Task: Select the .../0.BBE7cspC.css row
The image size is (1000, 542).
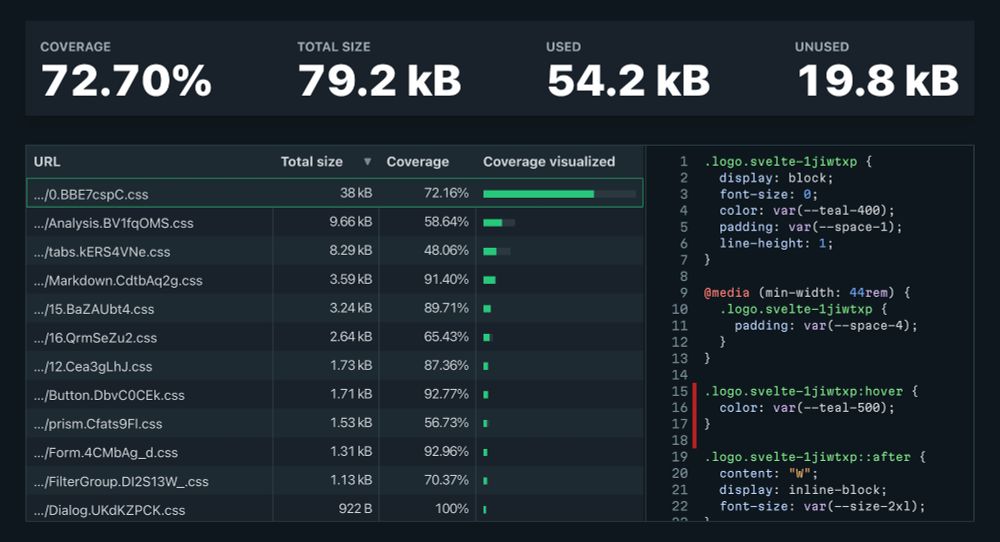Action: pos(335,193)
